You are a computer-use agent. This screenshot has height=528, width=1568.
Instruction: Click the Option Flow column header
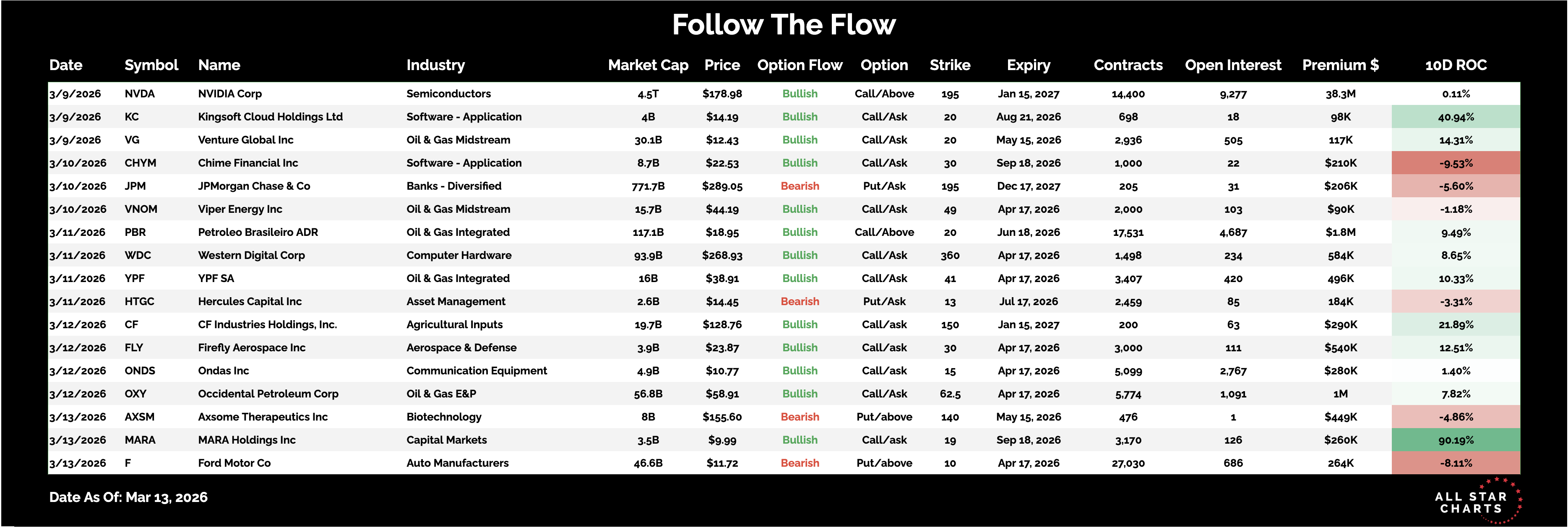pos(799,65)
